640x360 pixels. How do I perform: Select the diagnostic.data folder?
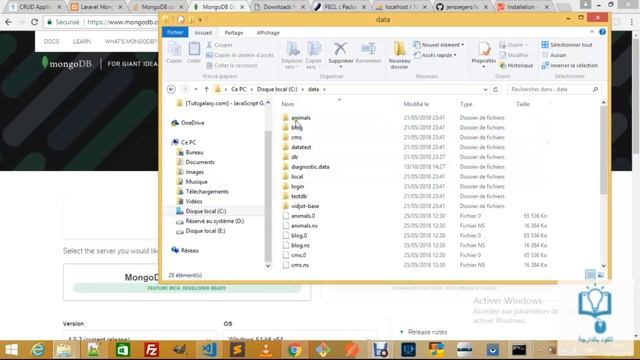(x=310, y=167)
